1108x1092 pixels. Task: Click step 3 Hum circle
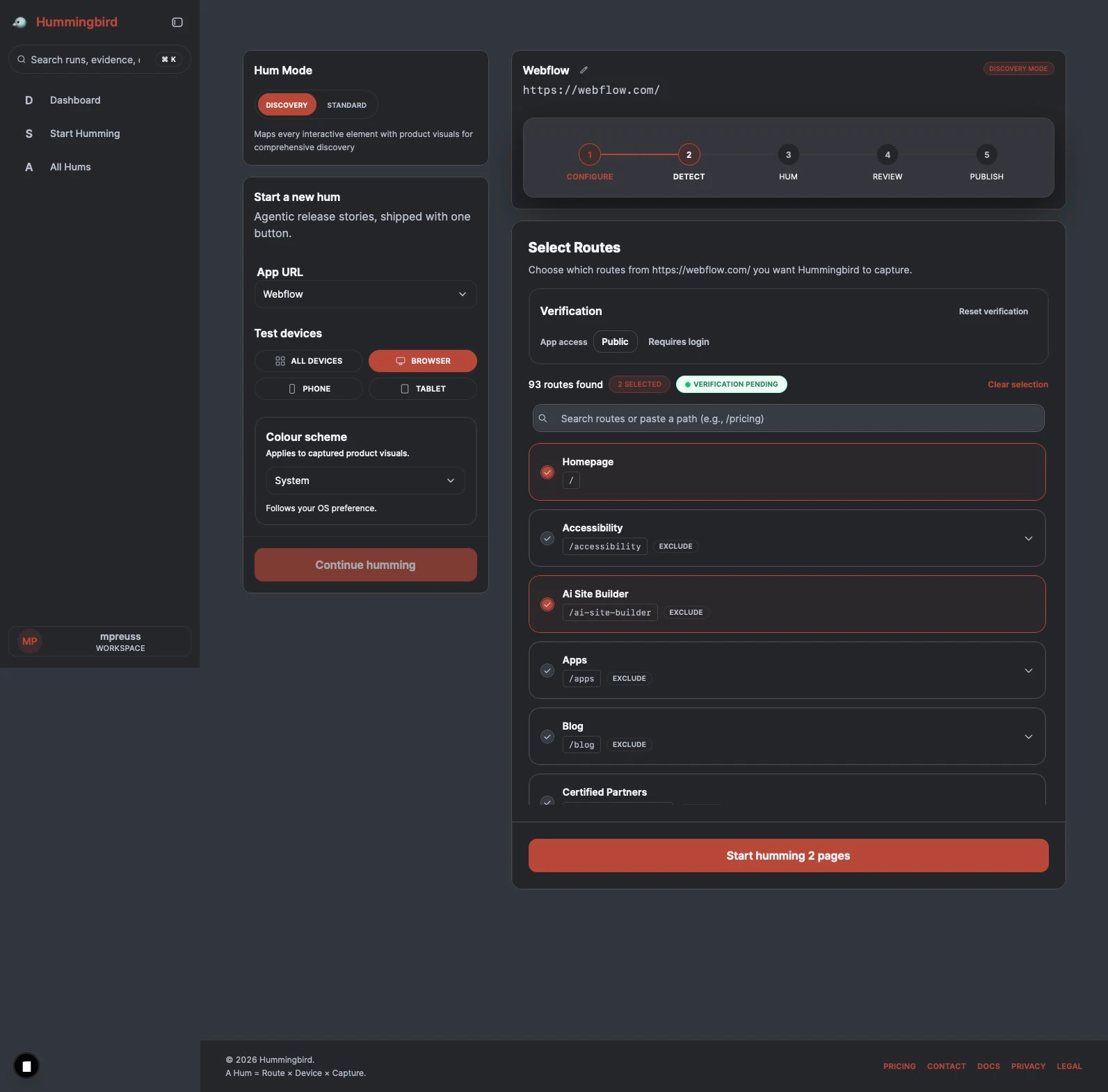[788, 154]
